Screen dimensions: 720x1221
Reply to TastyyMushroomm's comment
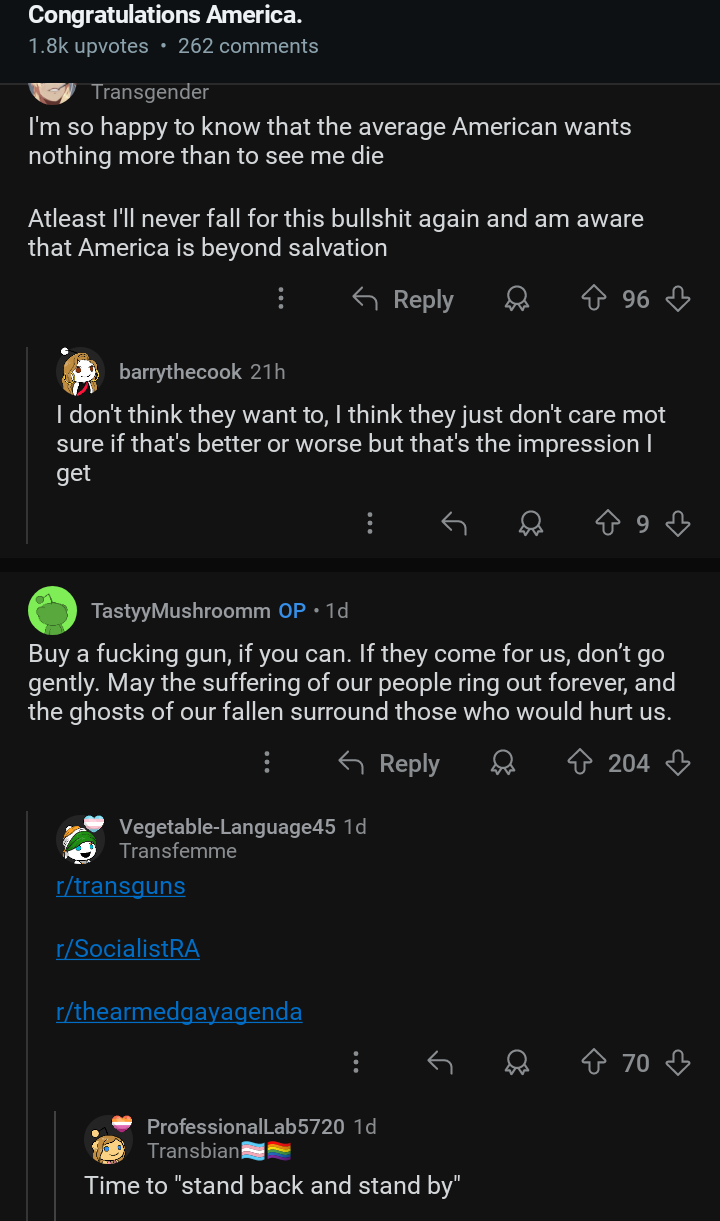point(390,763)
